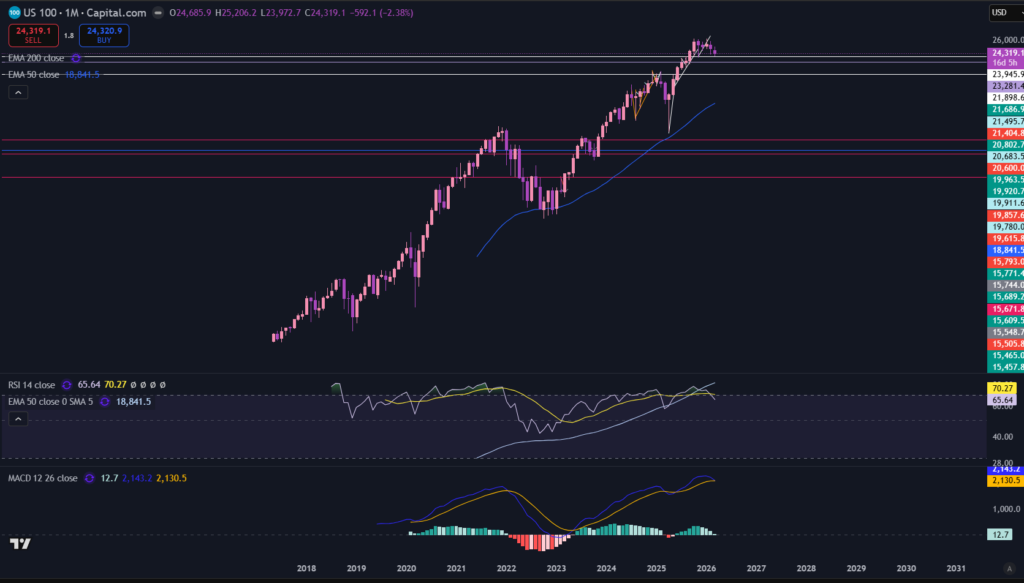Click the current price label 24,319.1
This screenshot has height=583, width=1024.
(x=1006, y=53)
